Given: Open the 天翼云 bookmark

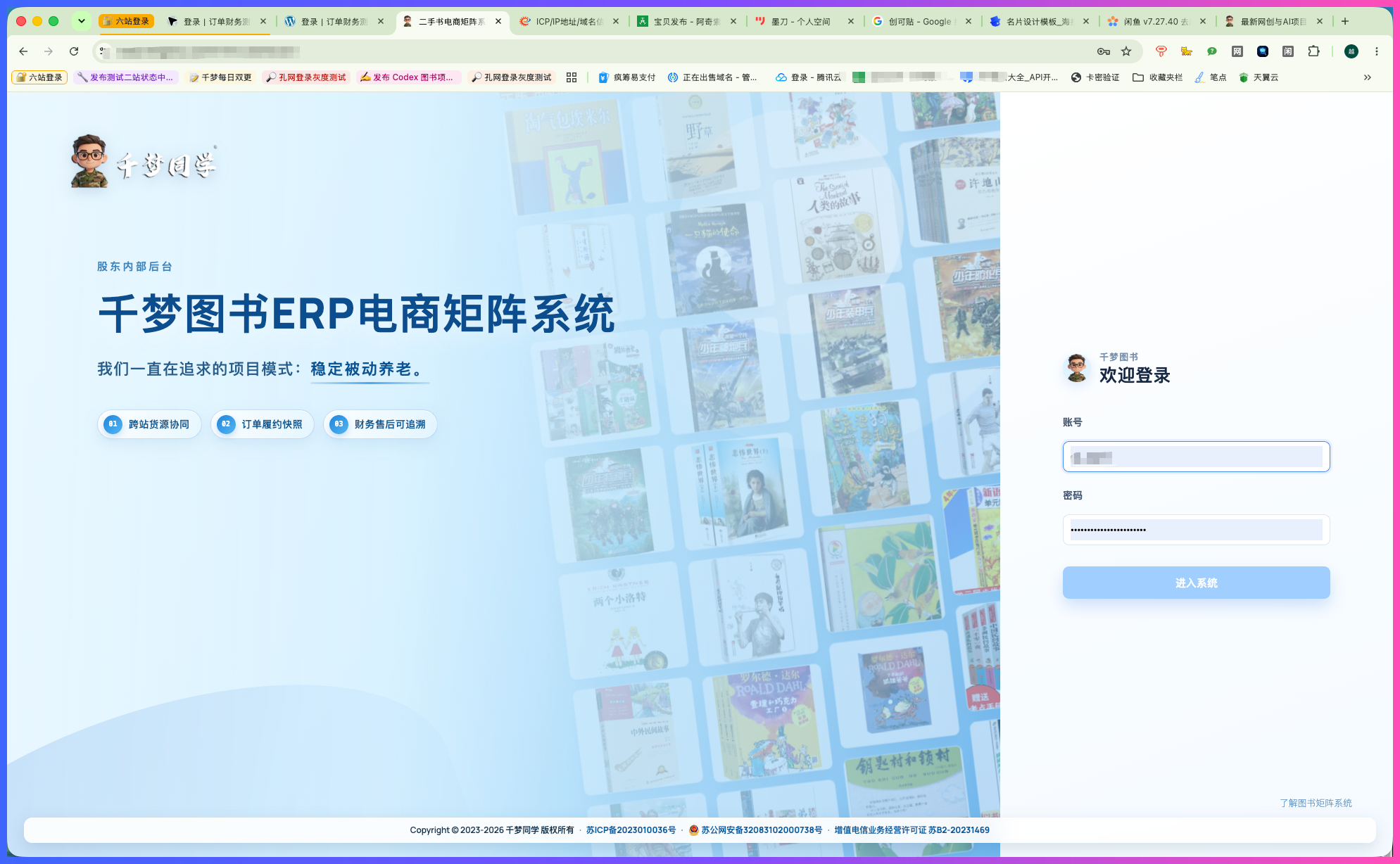Looking at the screenshot, I should pos(1259,77).
